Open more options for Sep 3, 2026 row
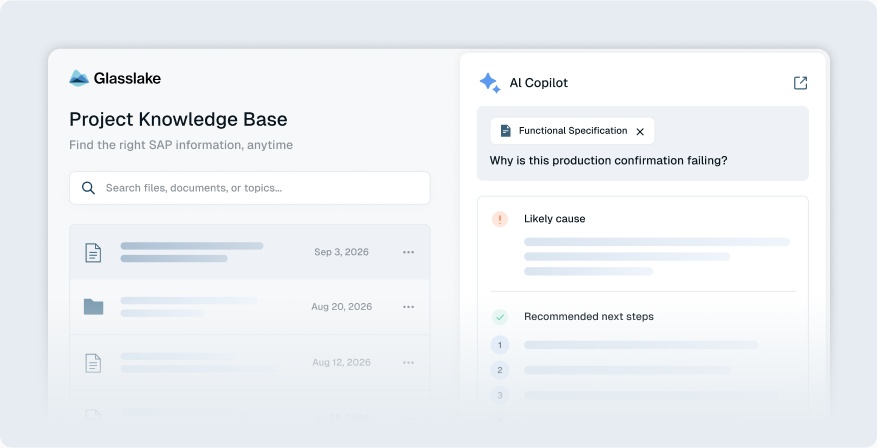The height and width of the screenshot is (448, 877). (408, 252)
